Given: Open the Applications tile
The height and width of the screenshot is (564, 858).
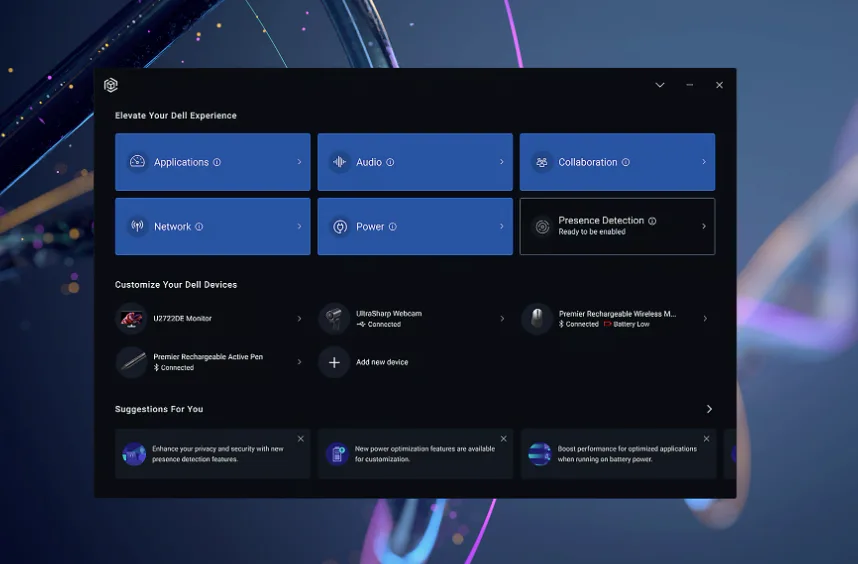Looking at the screenshot, I should [212, 162].
